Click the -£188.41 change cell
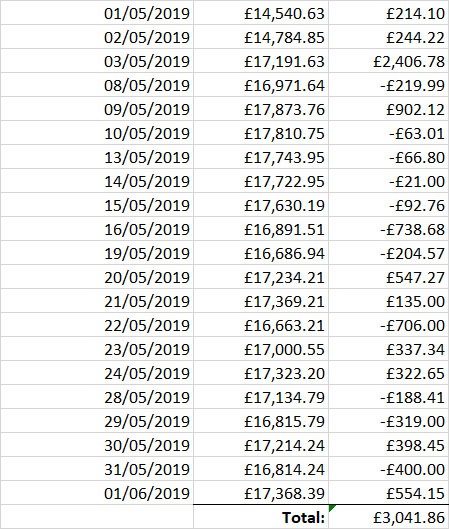449x529 pixels. click(x=389, y=397)
